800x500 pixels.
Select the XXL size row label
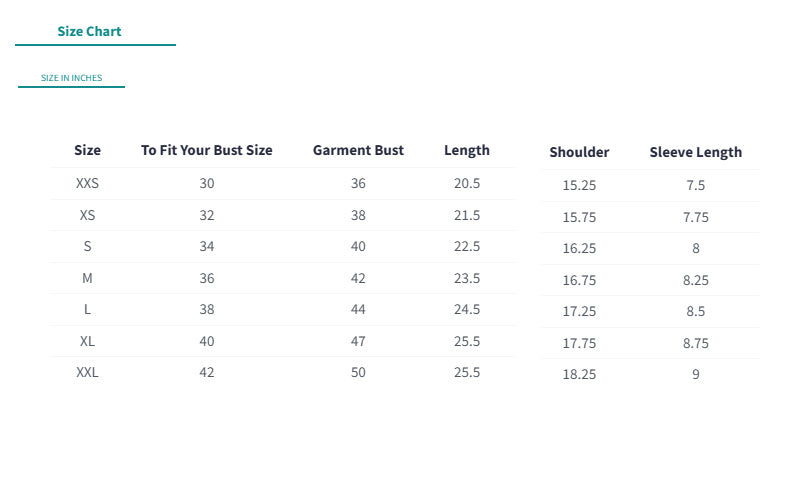pyautogui.click(x=87, y=372)
